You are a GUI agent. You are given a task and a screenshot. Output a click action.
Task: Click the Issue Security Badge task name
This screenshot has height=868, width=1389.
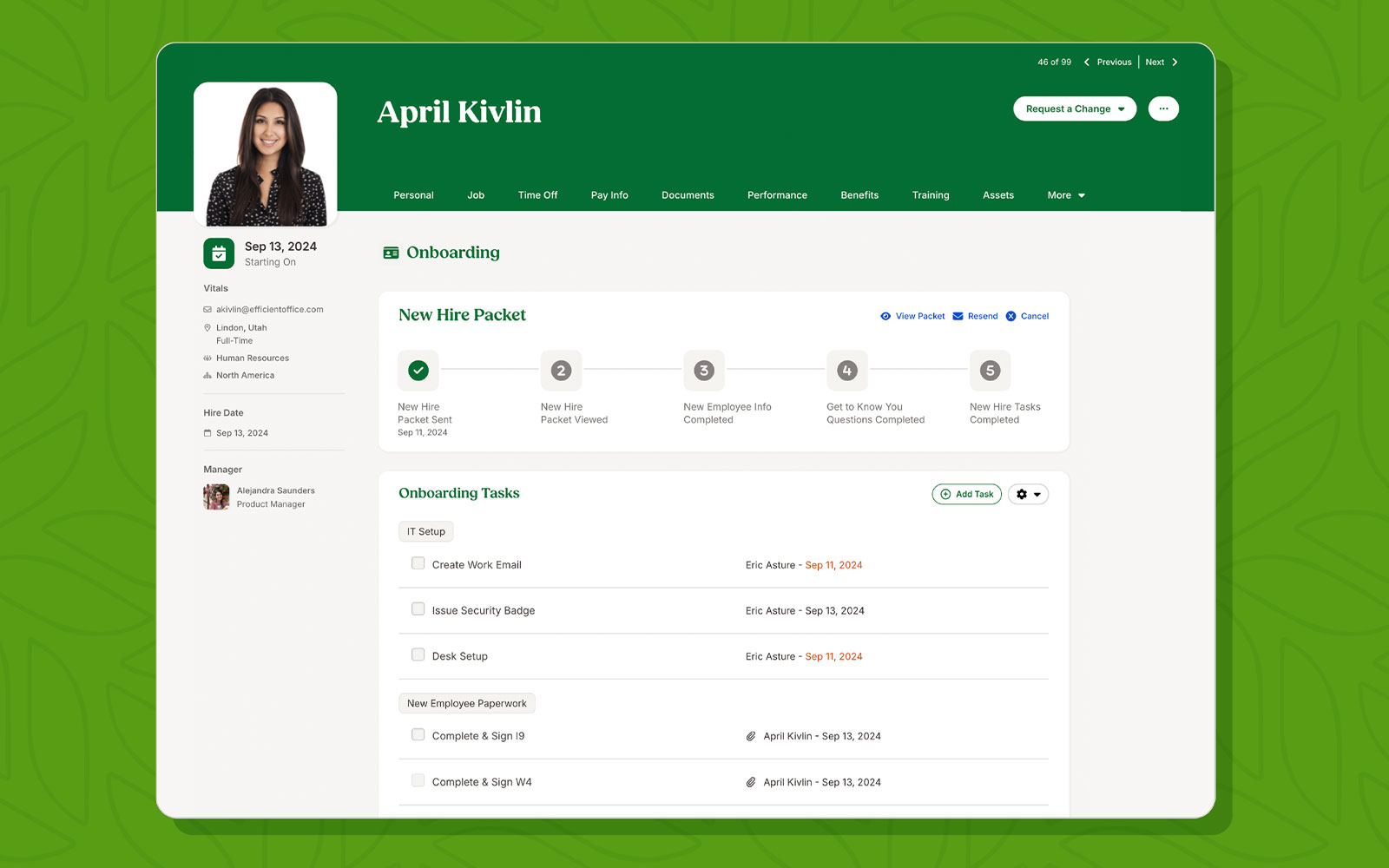click(x=484, y=611)
